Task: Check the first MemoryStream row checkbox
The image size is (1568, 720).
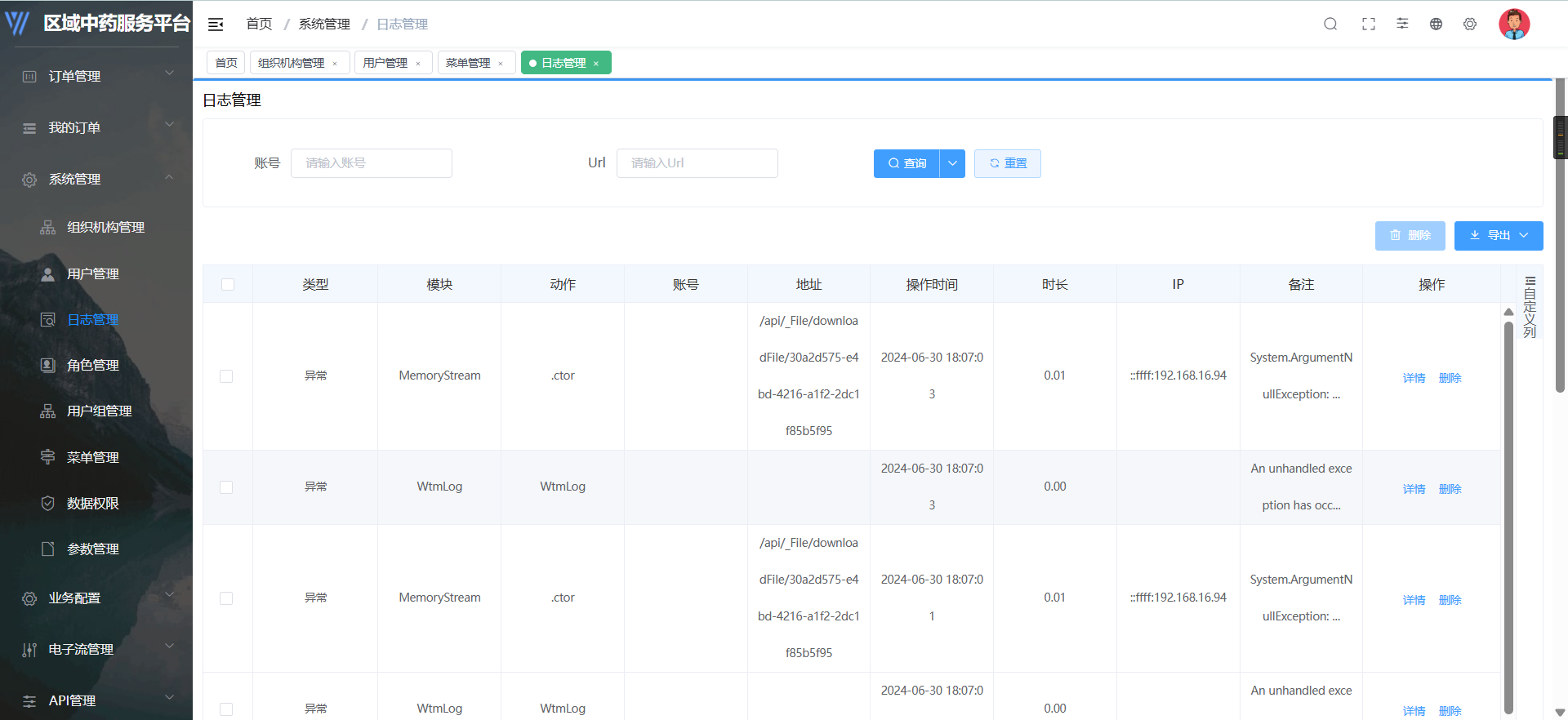Action: [226, 376]
